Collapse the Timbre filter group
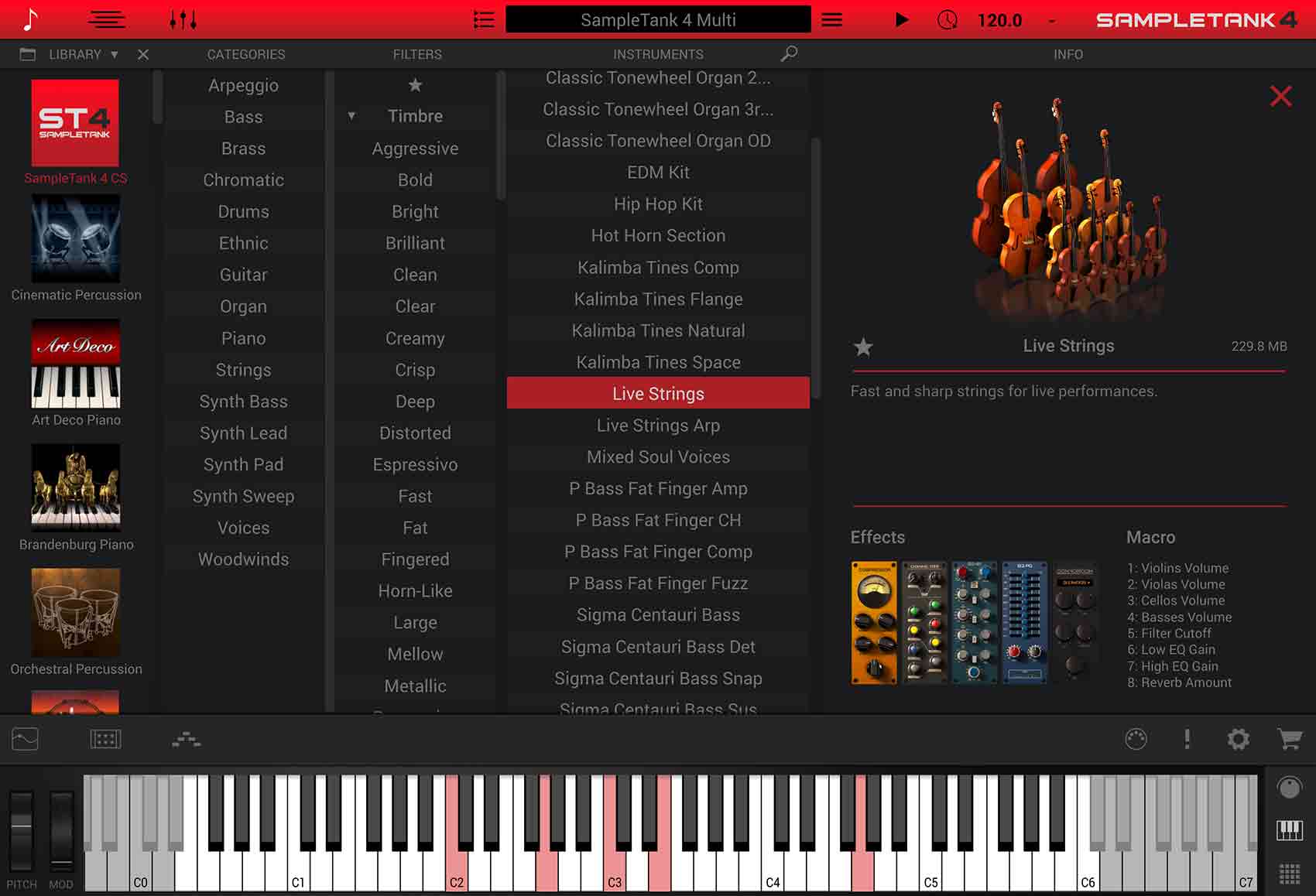Viewport: 1316px width, 896px height. 351,116
